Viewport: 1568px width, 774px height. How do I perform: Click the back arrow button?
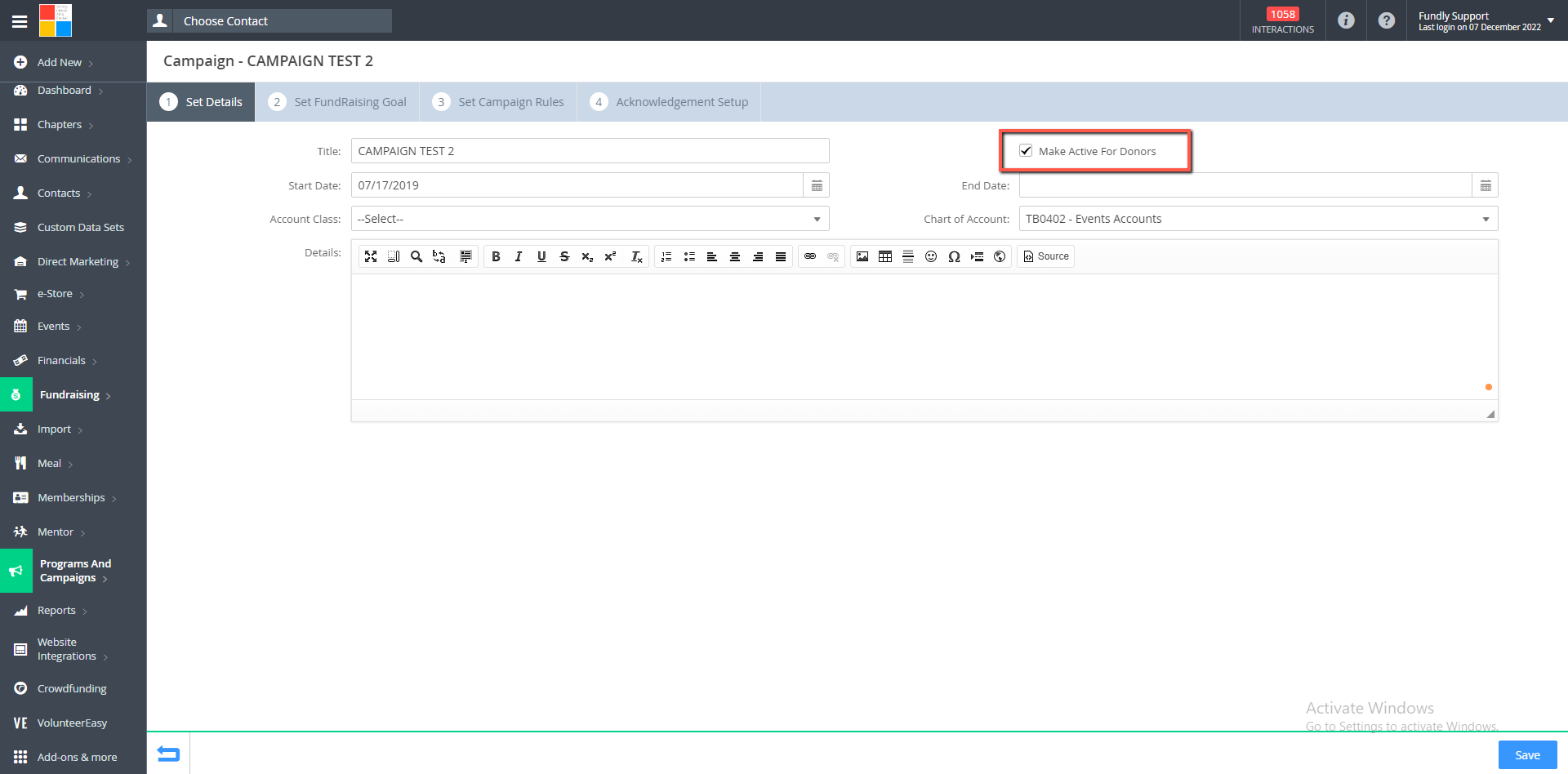168,754
